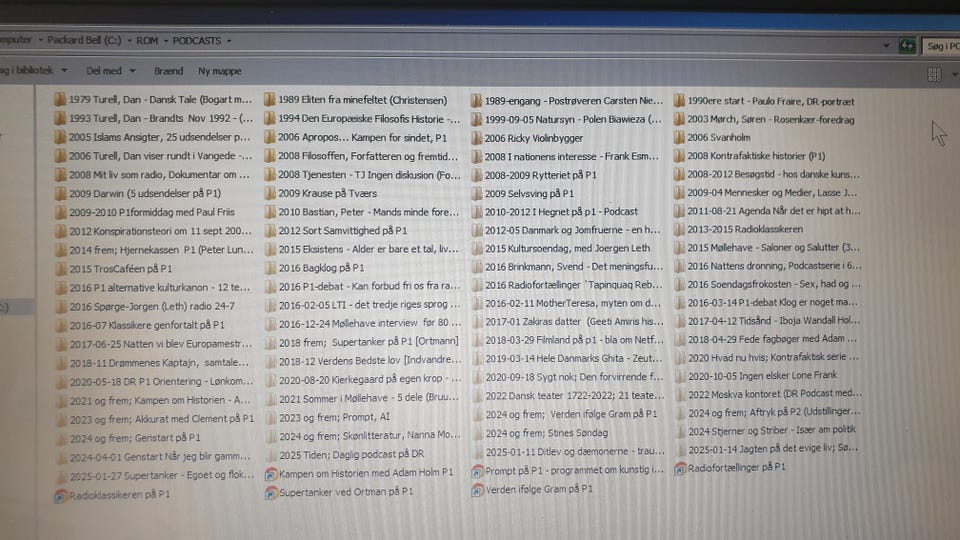Click folder icon of 2005 Islams Ansigter
The width and height of the screenshot is (960, 540).
click(60, 137)
